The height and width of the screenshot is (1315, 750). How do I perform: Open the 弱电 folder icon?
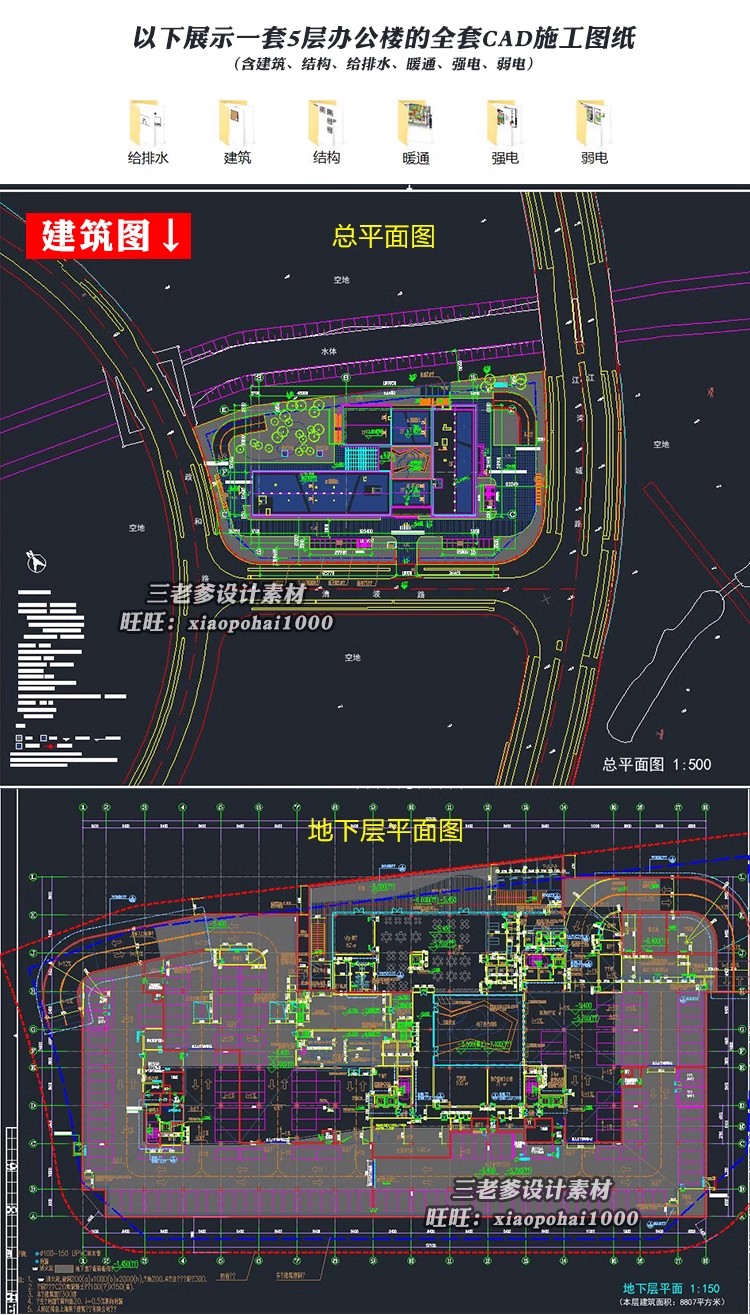click(x=594, y=122)
